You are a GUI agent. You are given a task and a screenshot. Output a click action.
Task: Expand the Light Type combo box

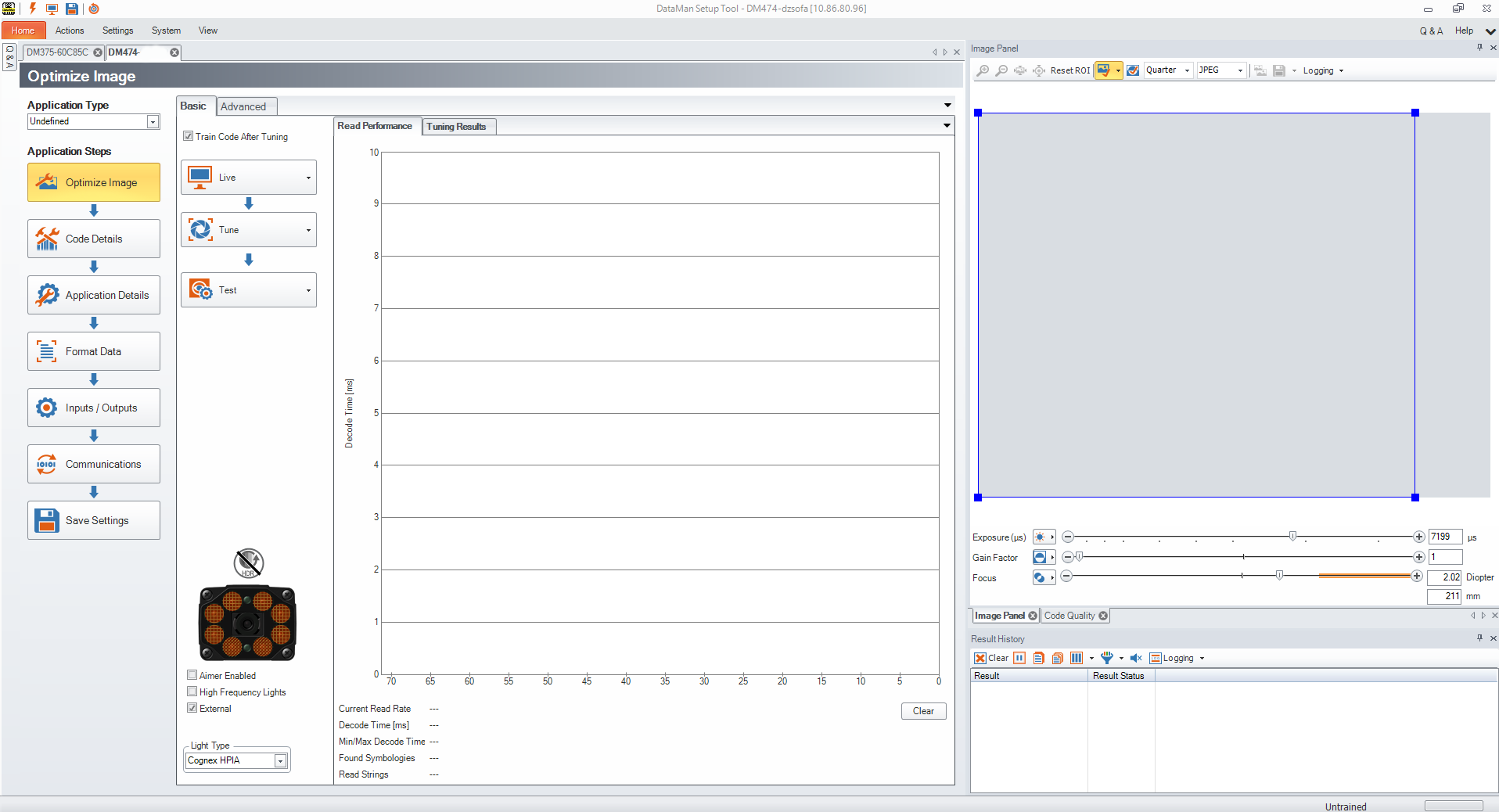[280, 761]
